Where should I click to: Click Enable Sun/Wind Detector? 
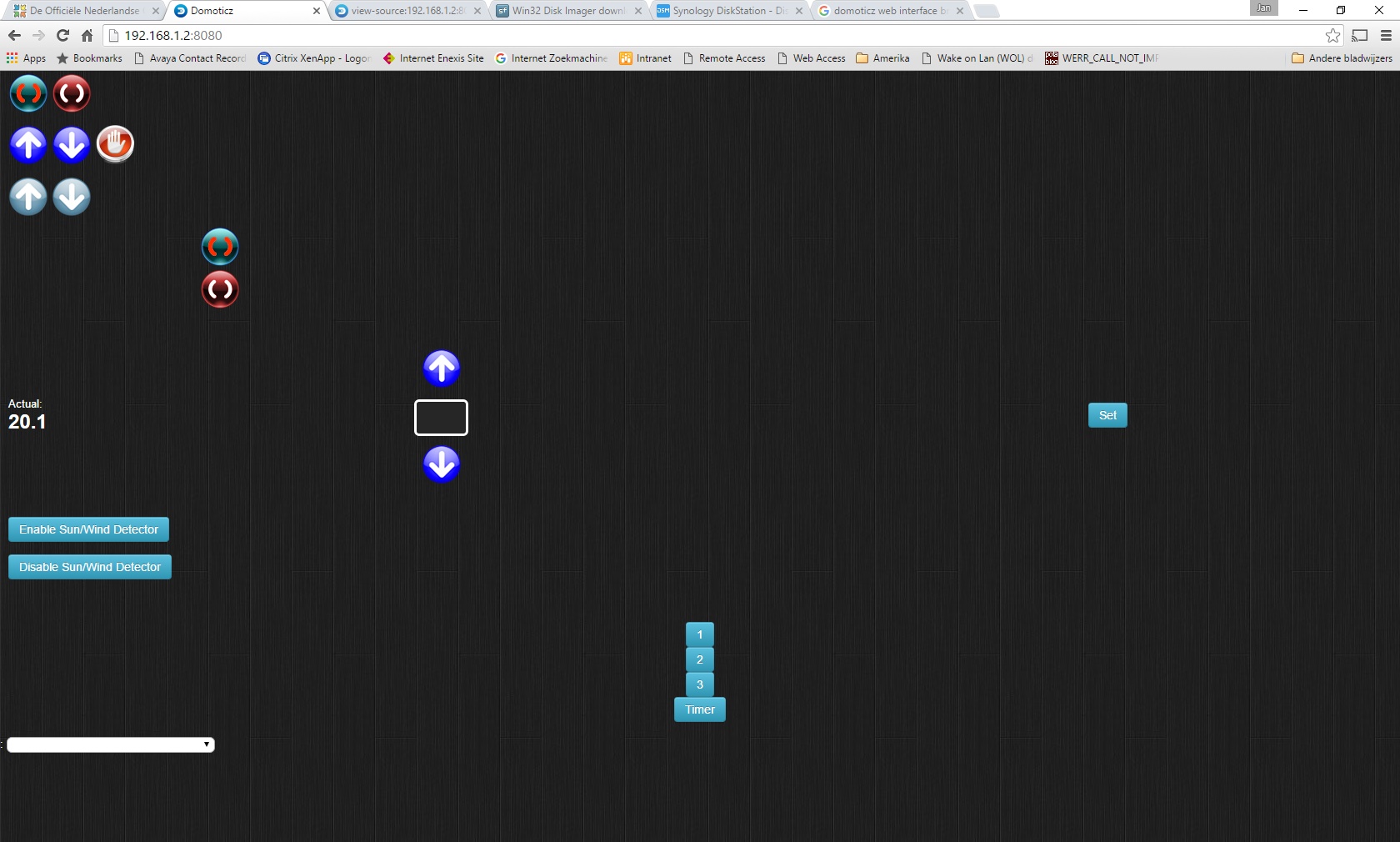click(88, 529)
